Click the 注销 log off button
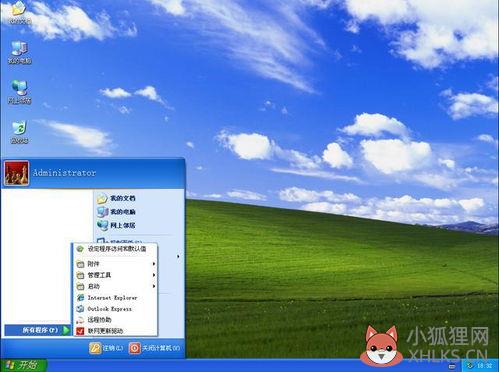Image resolution: width=499 pixels, height=372 pixels. (x=106, y=348)
